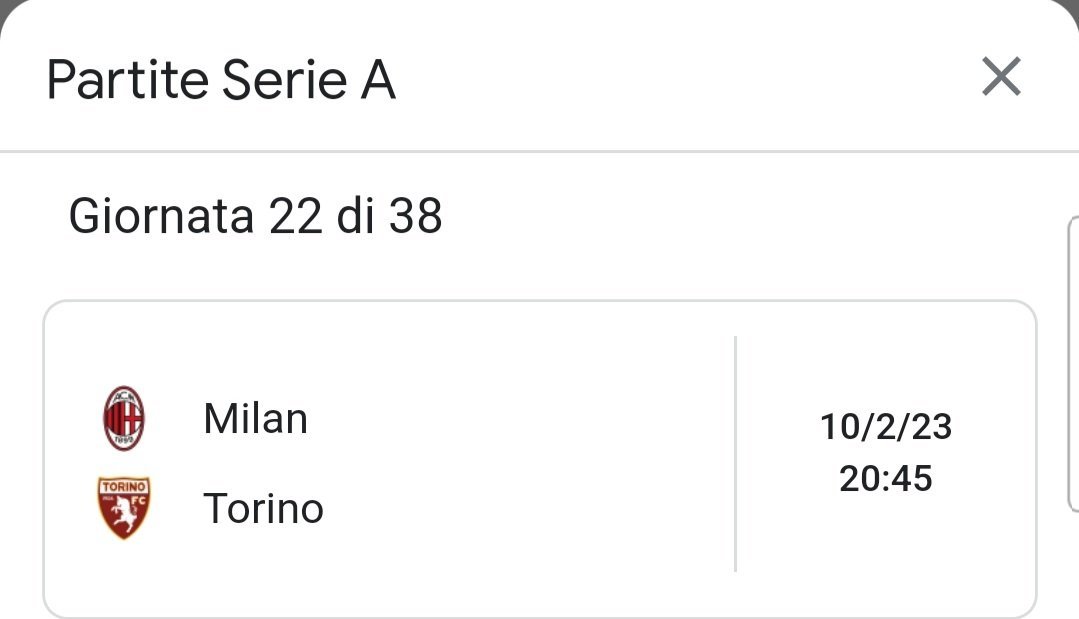Click the Serie A text in the title
The height and width of the screenshot is (619, 1079).
click(308, 80)
